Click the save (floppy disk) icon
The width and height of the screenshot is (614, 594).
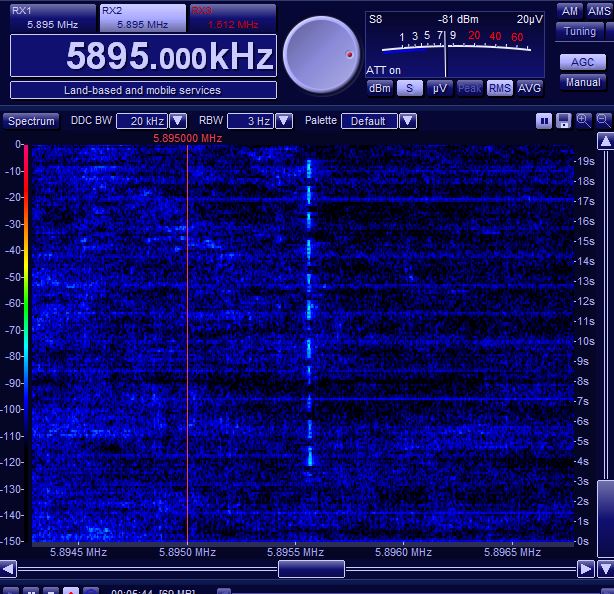pos(563,121)
